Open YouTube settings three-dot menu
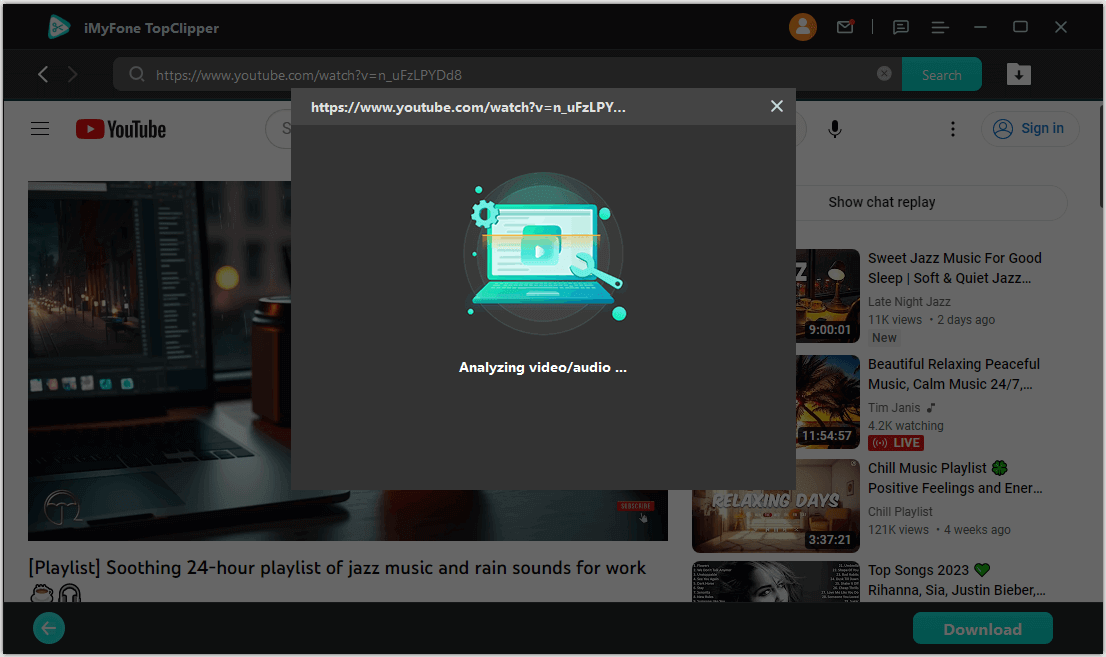This screenshot has width=1106, height=657. pyautogui.click(x=953, y=129)
